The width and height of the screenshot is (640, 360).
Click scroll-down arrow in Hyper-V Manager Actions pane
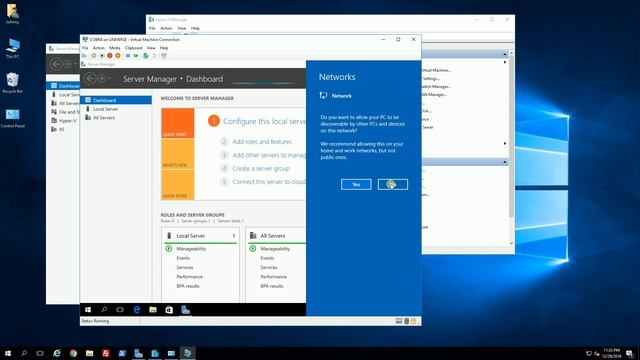click(511, 243)
